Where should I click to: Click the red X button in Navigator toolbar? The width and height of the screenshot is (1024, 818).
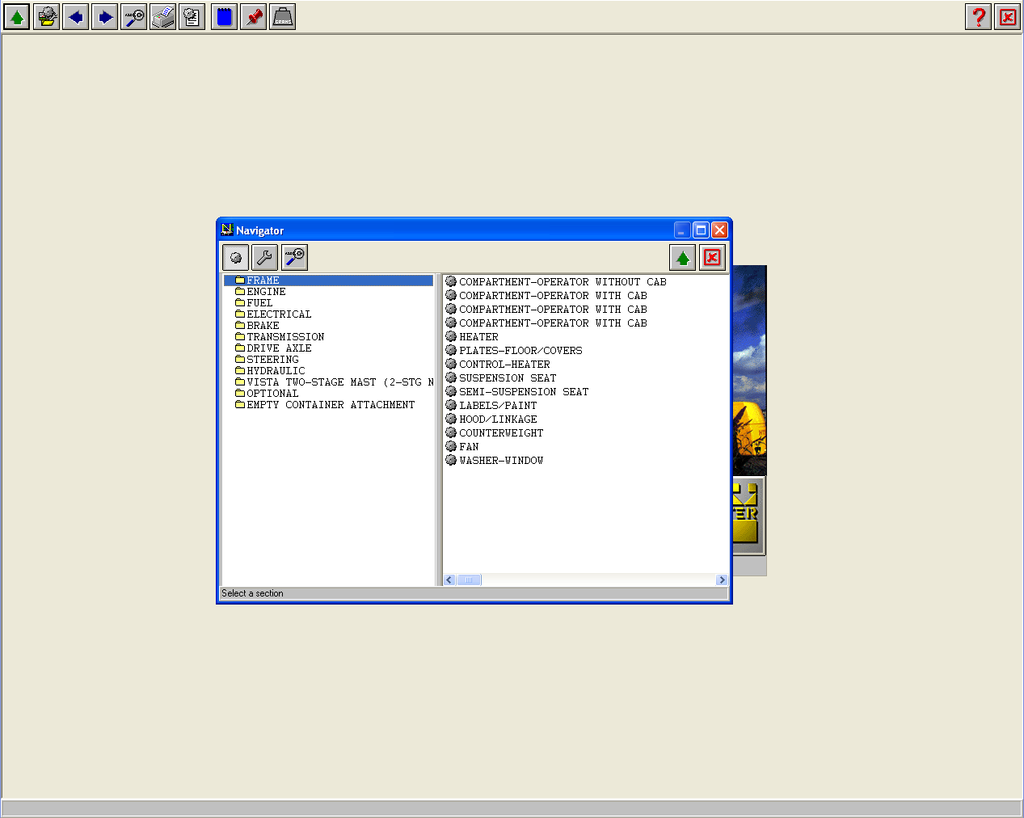pos(711,258)
